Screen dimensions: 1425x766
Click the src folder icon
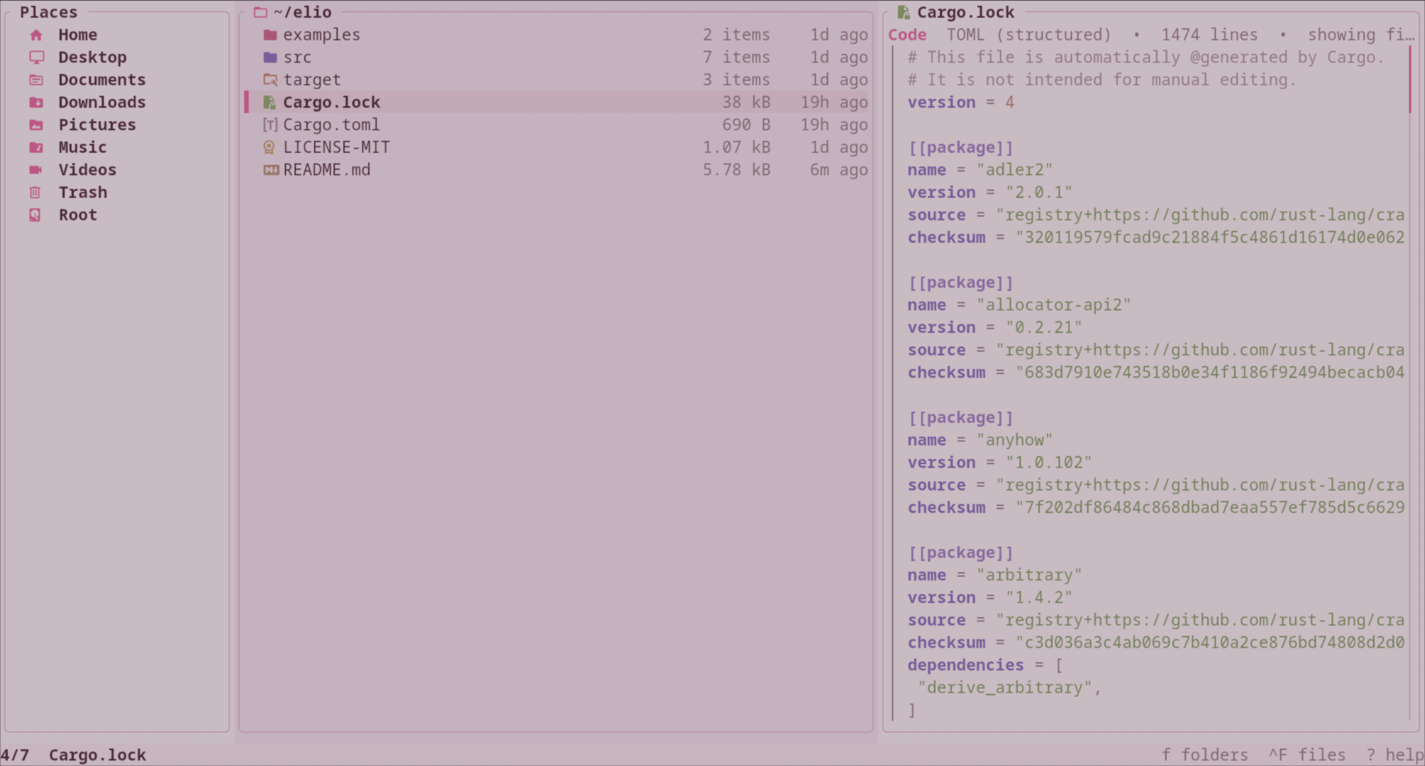tap(270, 57)
